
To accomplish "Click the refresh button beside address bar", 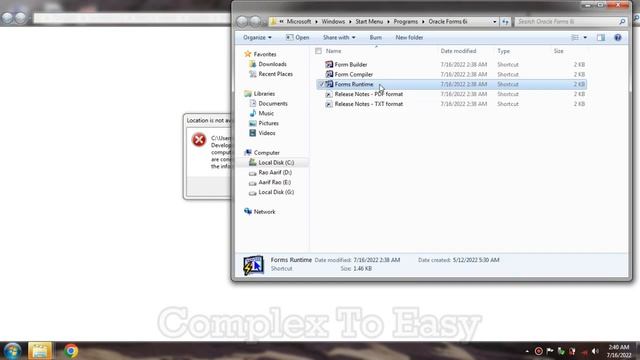I will click(505, 22).
